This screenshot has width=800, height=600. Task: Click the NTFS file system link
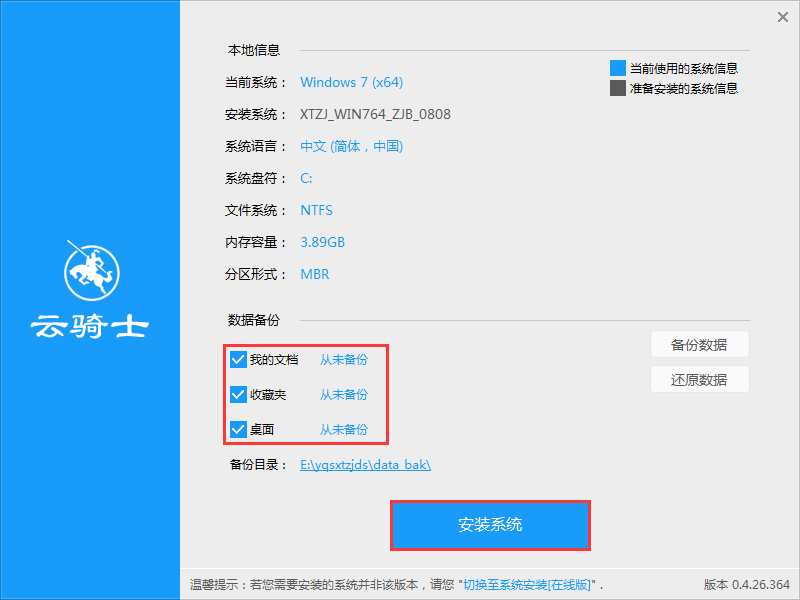[316, 210]
